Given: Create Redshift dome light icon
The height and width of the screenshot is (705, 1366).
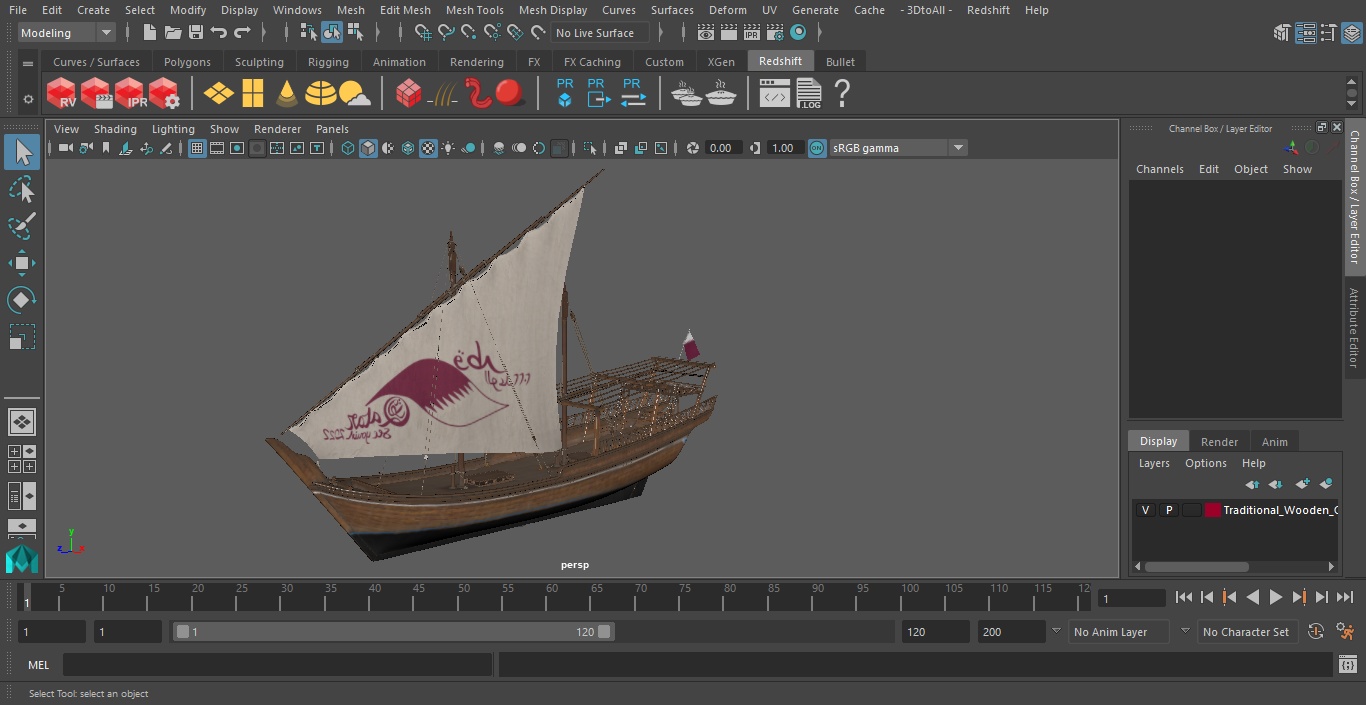Looking at the screenshot, I should tap(320, 94).
